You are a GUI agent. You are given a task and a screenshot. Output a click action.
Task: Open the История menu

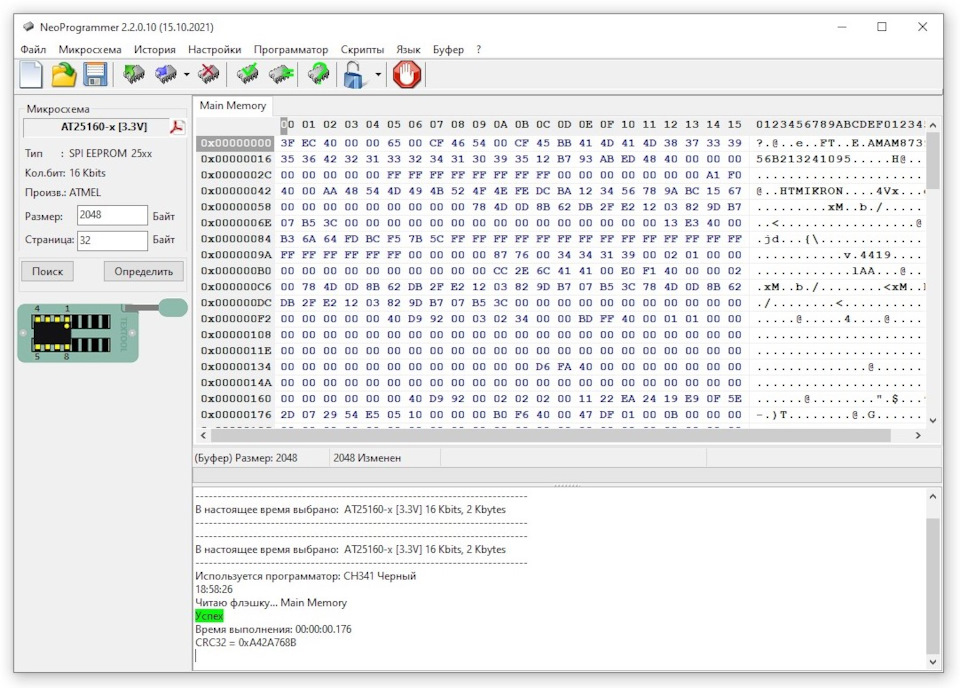tap(155, 50)
